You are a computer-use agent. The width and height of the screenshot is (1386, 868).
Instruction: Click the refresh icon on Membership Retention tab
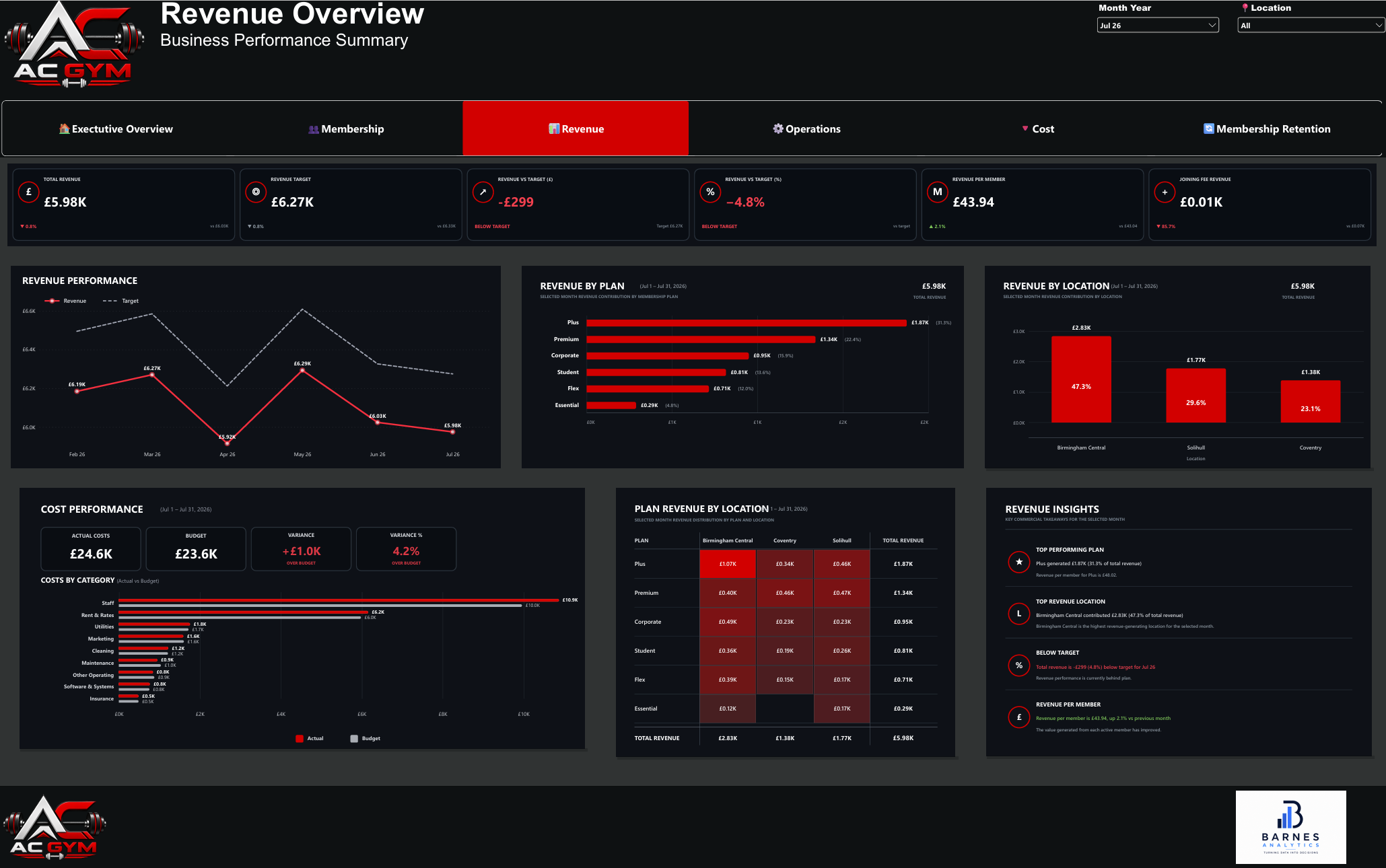pyautogui.click(x=1209, y=129)
